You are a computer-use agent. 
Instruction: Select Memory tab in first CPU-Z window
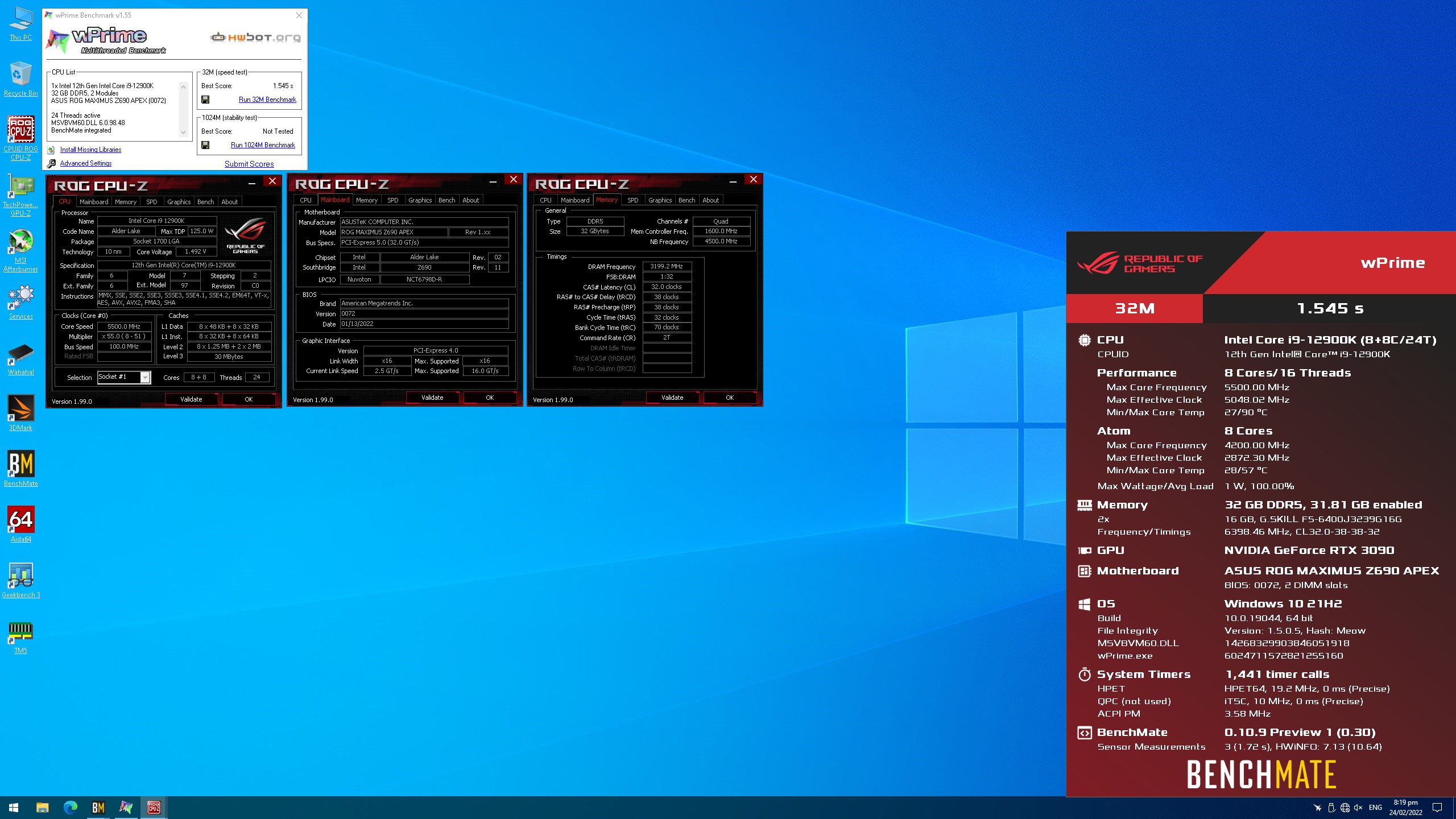pos(126,202)
